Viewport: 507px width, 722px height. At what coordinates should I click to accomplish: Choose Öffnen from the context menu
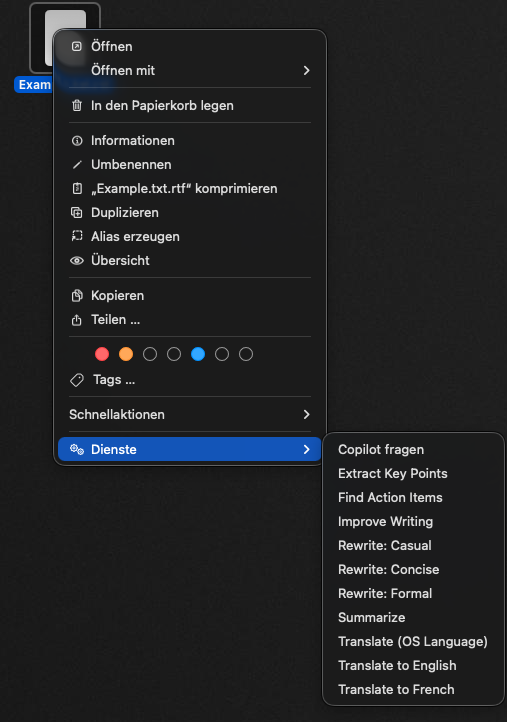click(190, 47)
